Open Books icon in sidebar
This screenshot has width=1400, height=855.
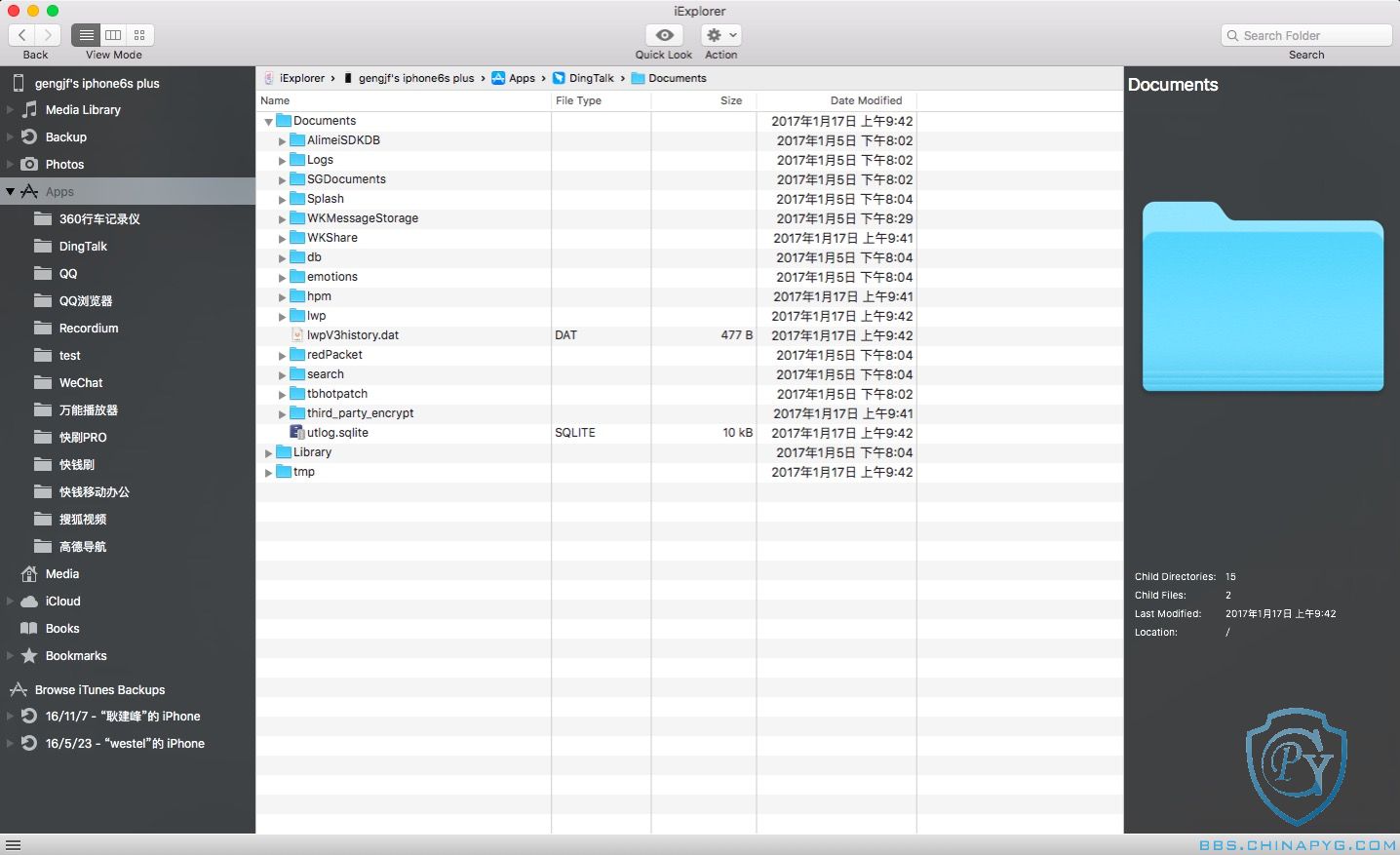click(x=29, y=628)
